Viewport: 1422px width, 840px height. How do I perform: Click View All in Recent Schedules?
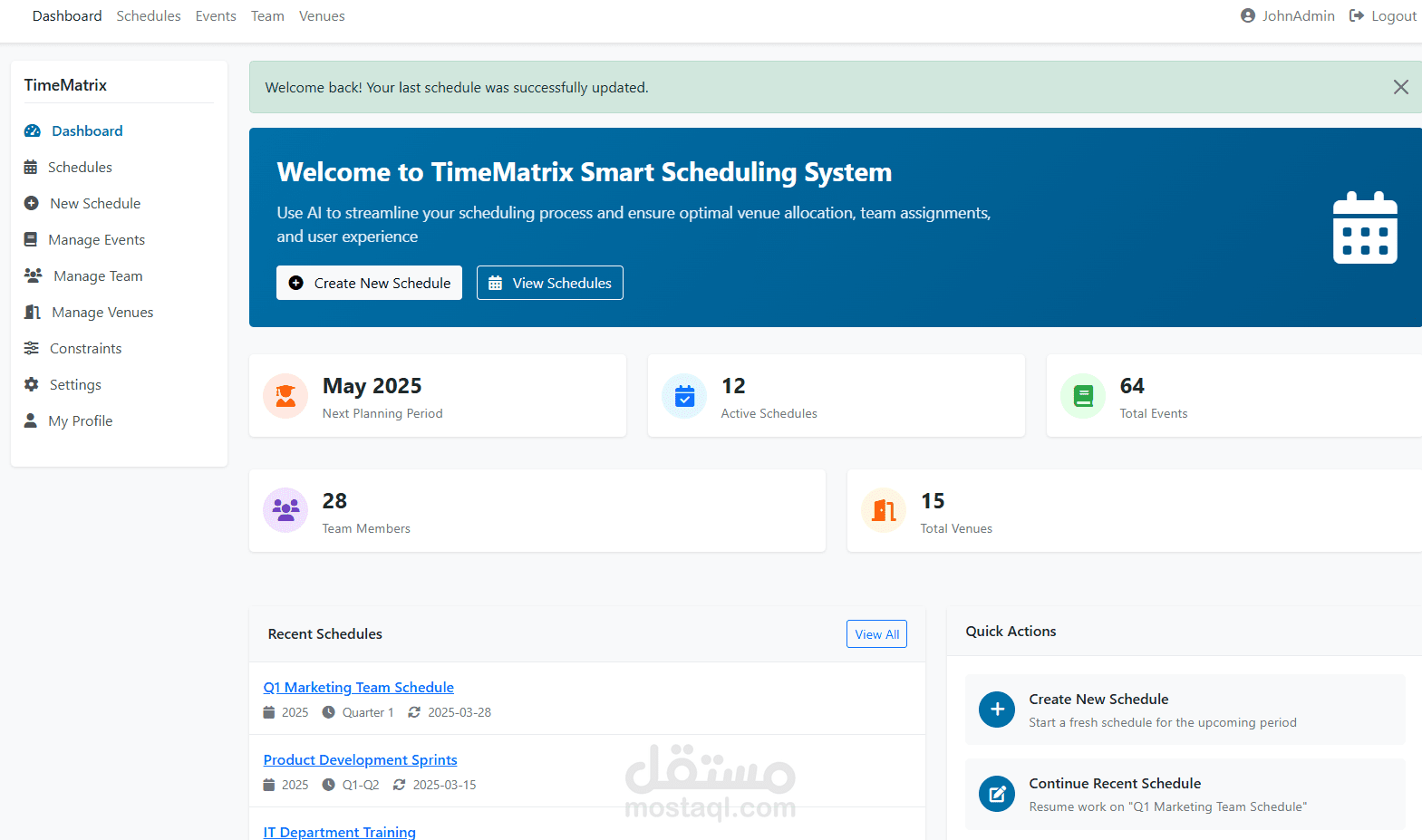pos(876,634)
